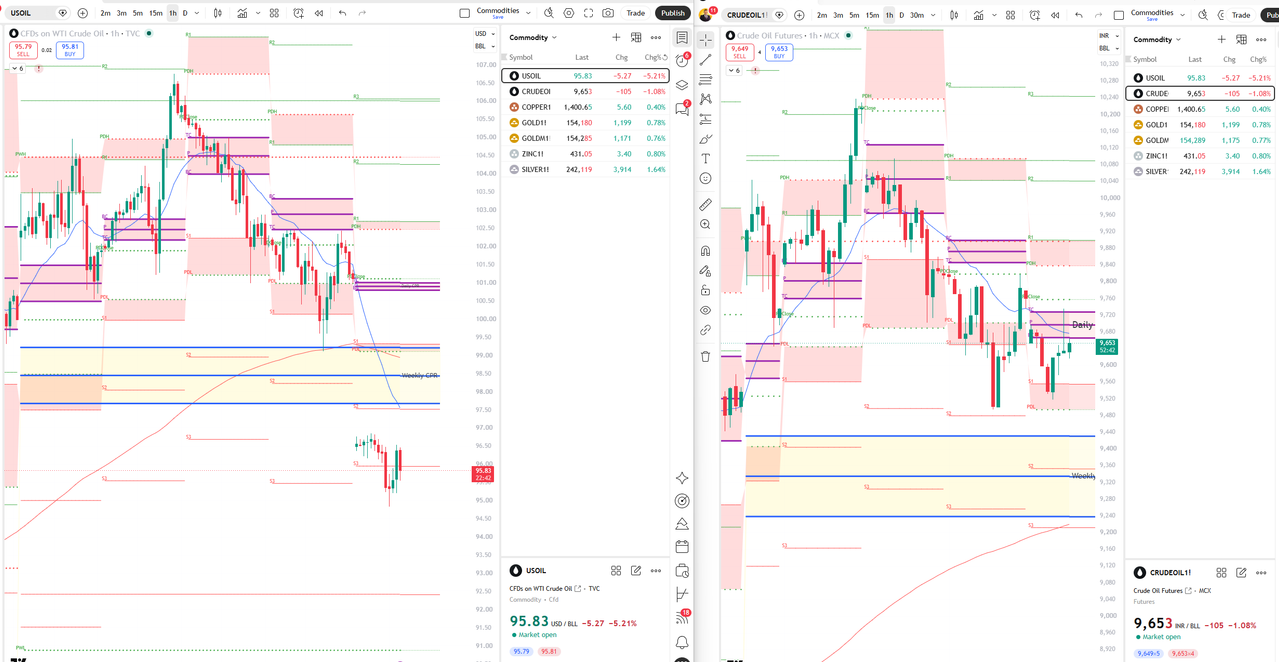Image resolution: width=1279 pixels, height=662 pixels.
Task: Open chats icon with red badge
Action: click(682, 108)
